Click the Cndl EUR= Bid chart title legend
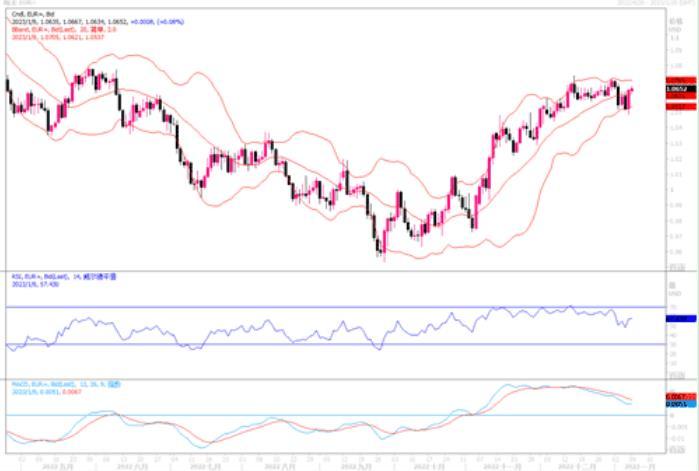Screen dimensions: 699x471 [32, 14]
